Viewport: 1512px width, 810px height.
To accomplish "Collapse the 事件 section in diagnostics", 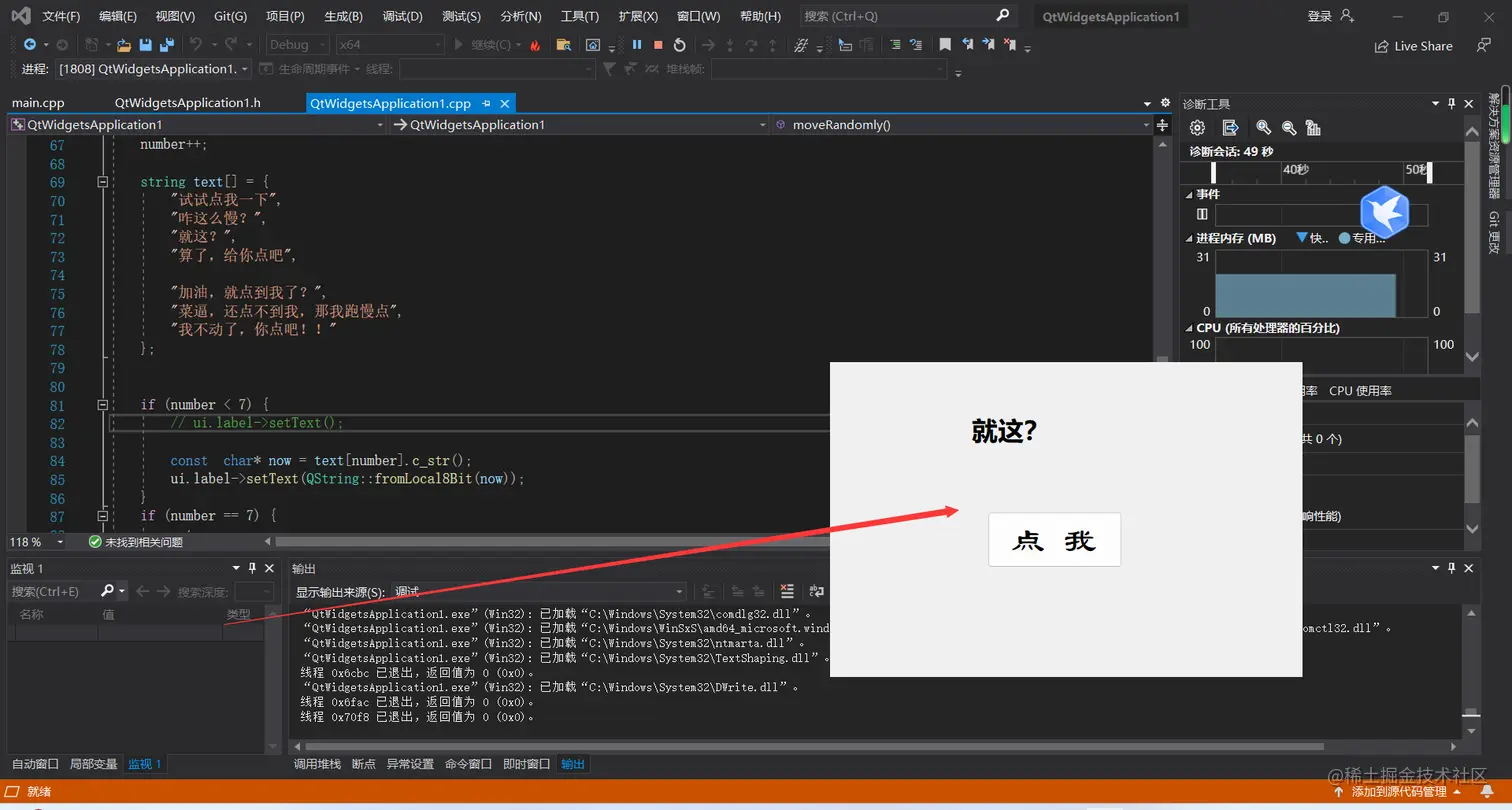I will point(1189,194).
